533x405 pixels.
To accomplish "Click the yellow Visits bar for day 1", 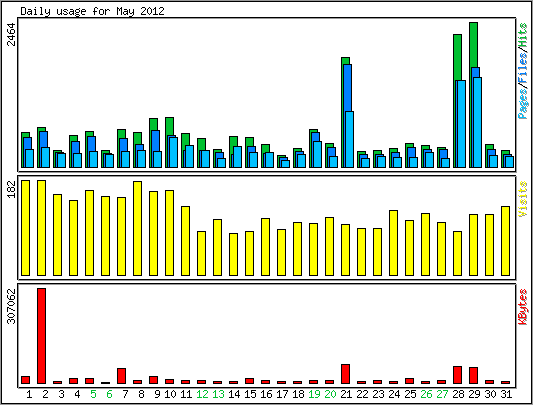I will pos(25,228).
